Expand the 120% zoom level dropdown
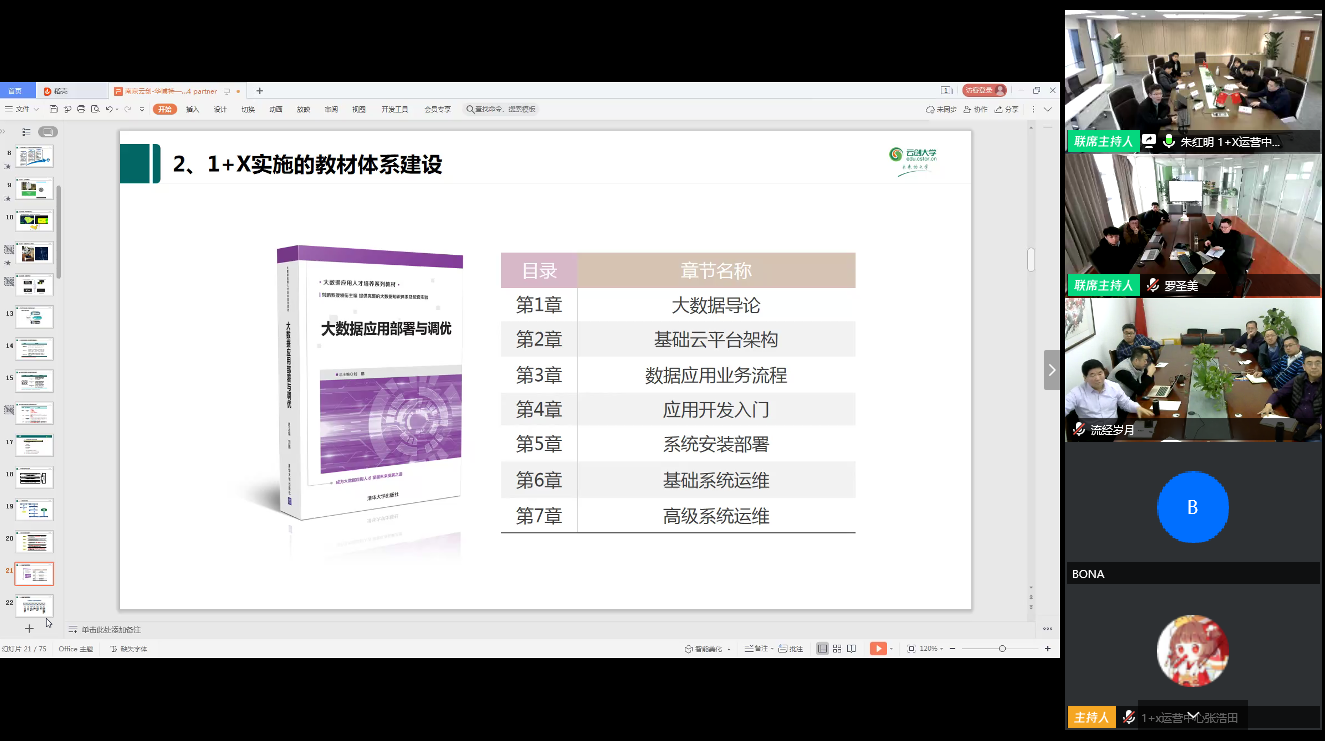The height and width of the screenshot is (741, 1325). (930, 649)
